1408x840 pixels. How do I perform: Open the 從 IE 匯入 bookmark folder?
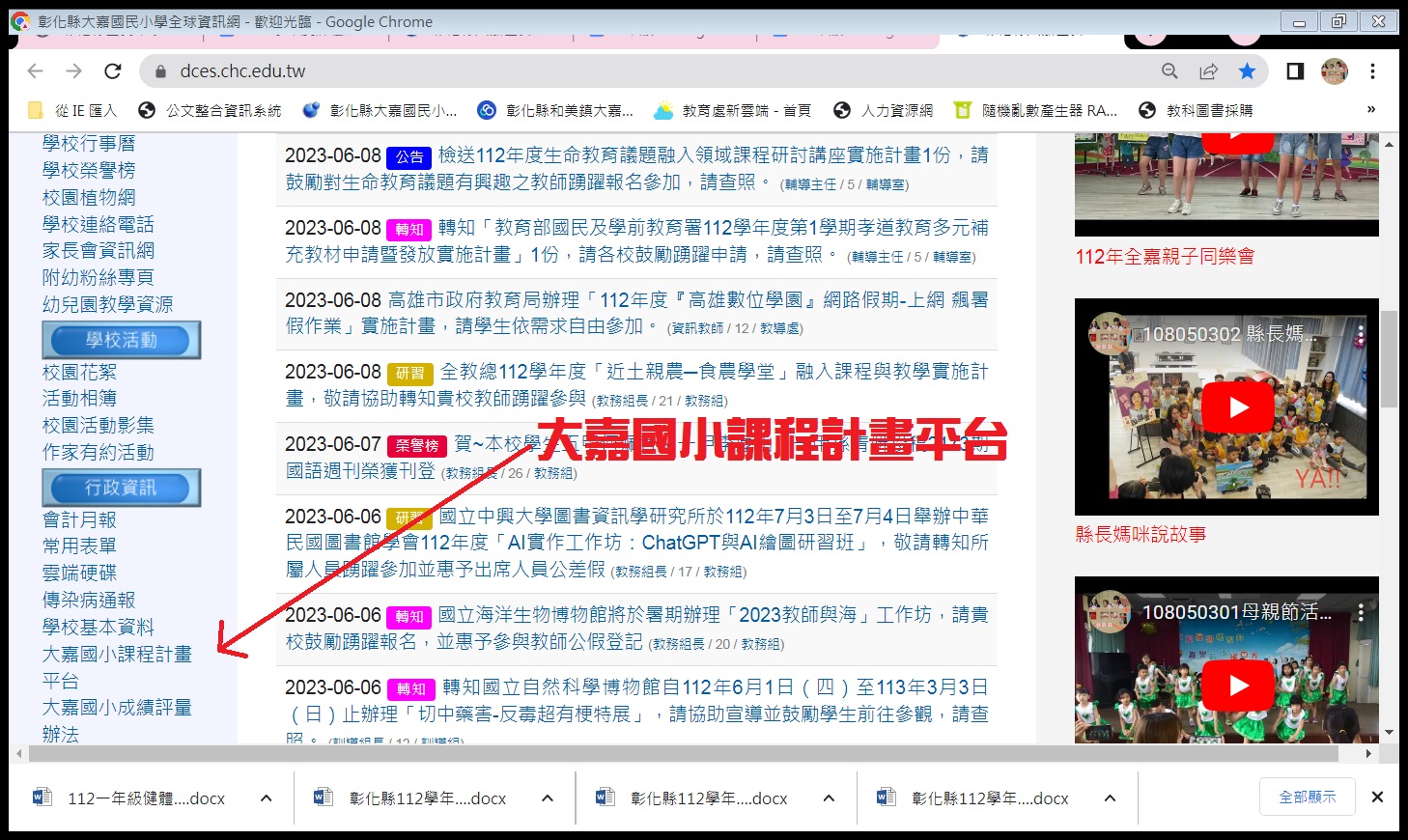tap(72, 111)
